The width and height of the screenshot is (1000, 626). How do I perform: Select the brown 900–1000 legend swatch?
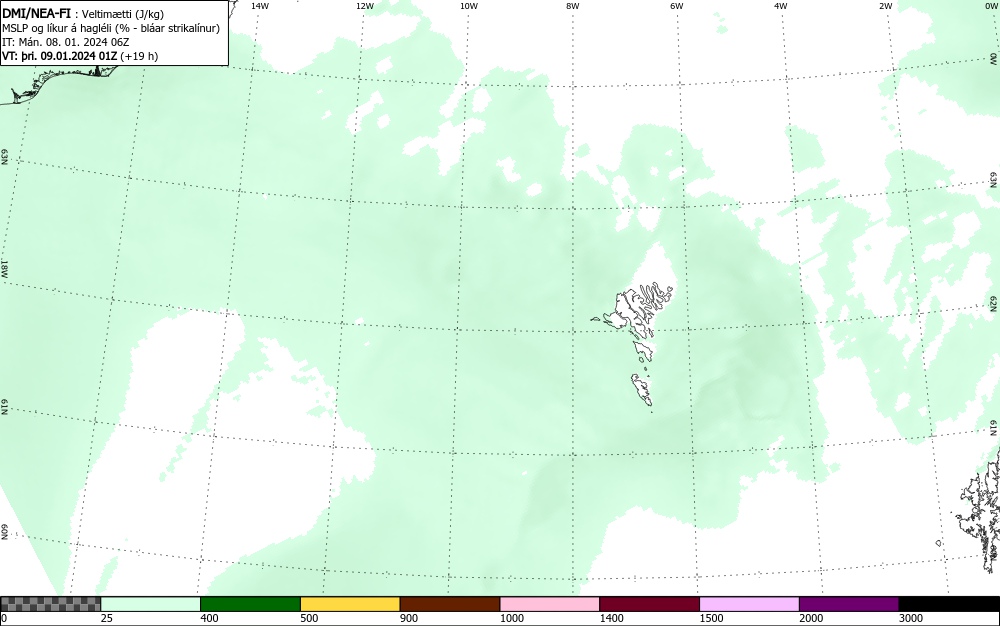(450, 604)
